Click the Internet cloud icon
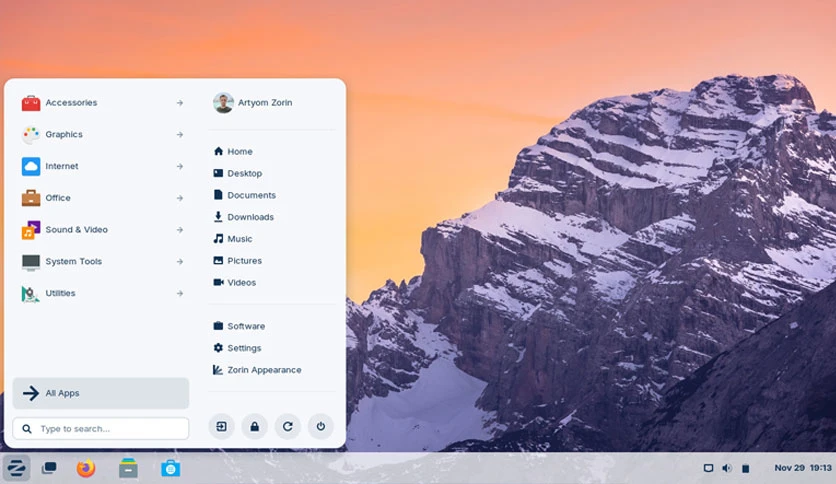Screen dimensions: 836x484 pos(31,166)
